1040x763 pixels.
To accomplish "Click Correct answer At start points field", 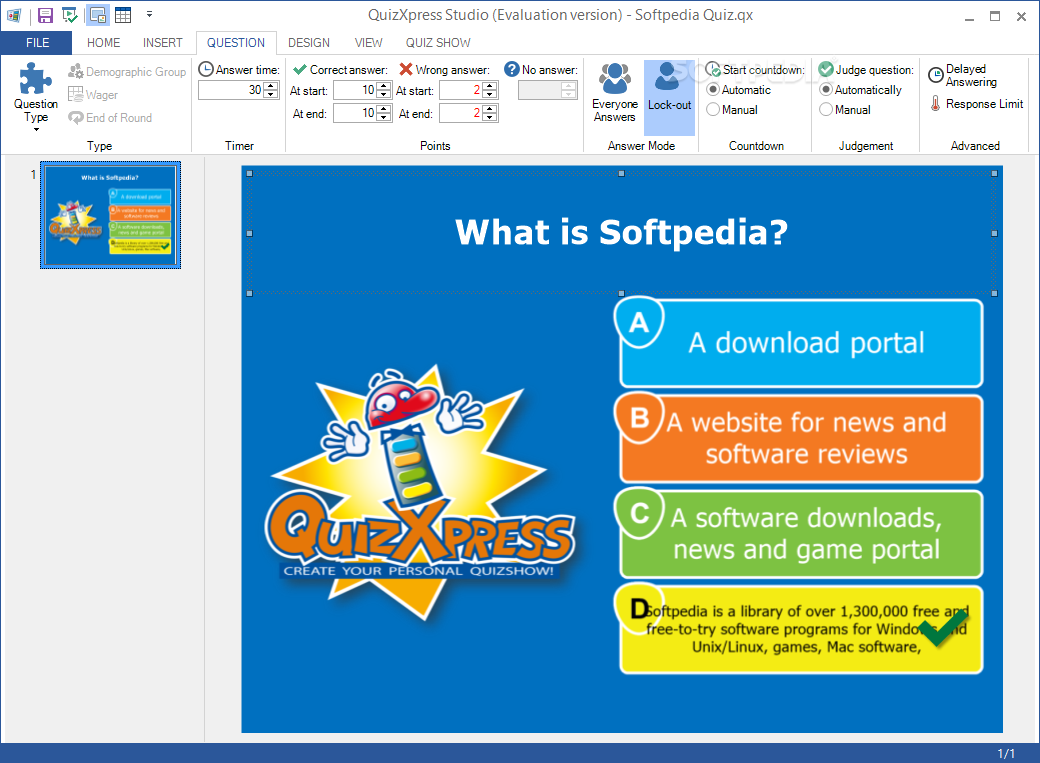I will pyautogui.click(x=354, y=90).
